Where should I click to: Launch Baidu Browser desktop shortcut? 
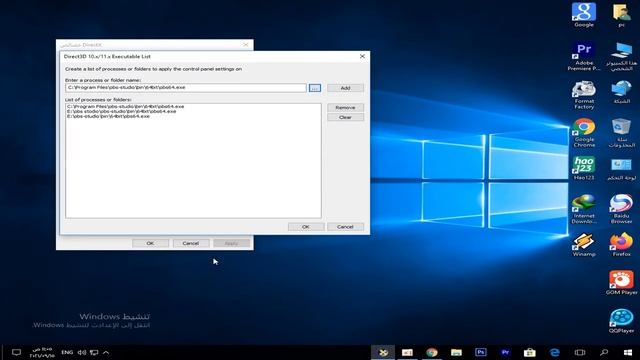tap(621, 209)
